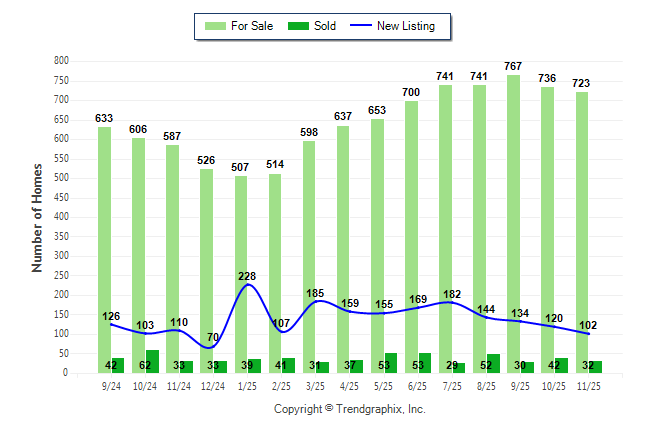Click the 6/25 For Sale bar (700)
The image size is (646, 434).
point(411,235)
